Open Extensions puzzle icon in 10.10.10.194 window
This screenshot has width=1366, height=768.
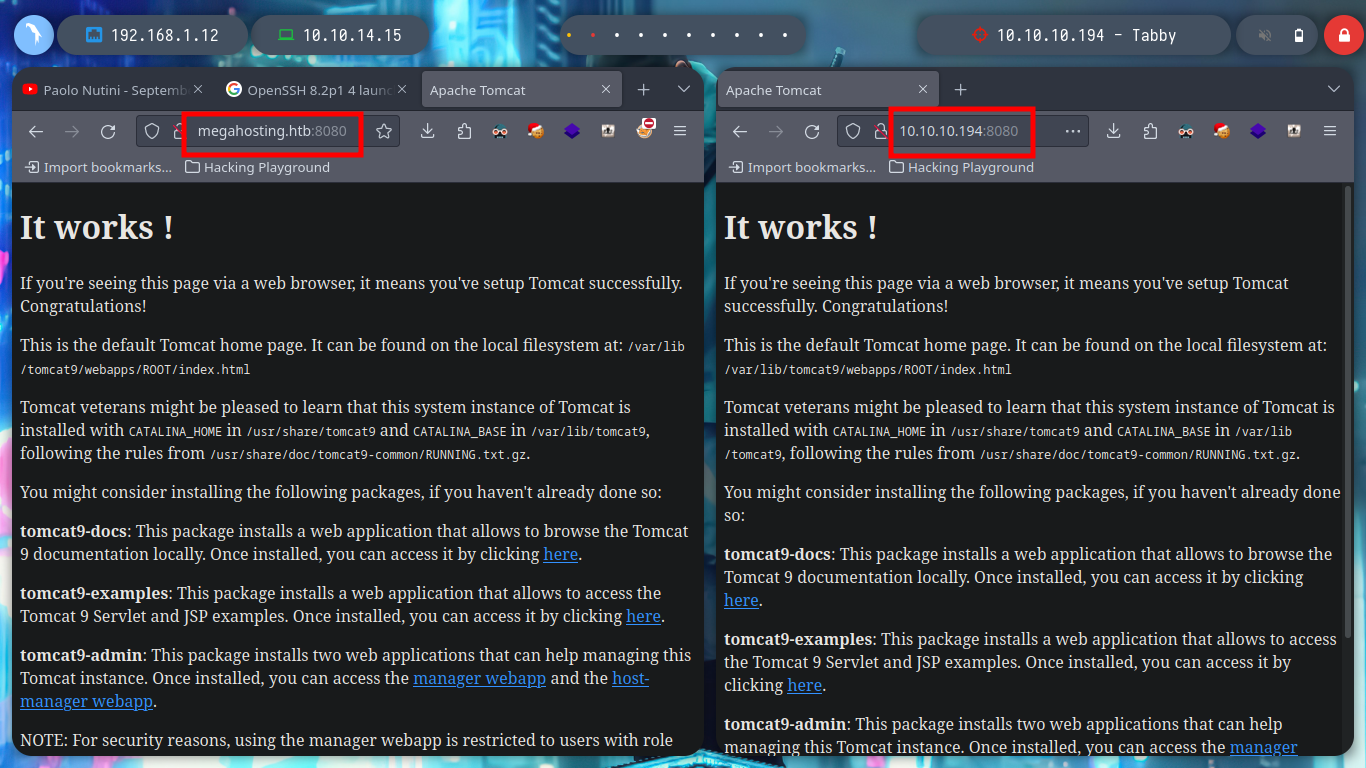[1150, 131]
